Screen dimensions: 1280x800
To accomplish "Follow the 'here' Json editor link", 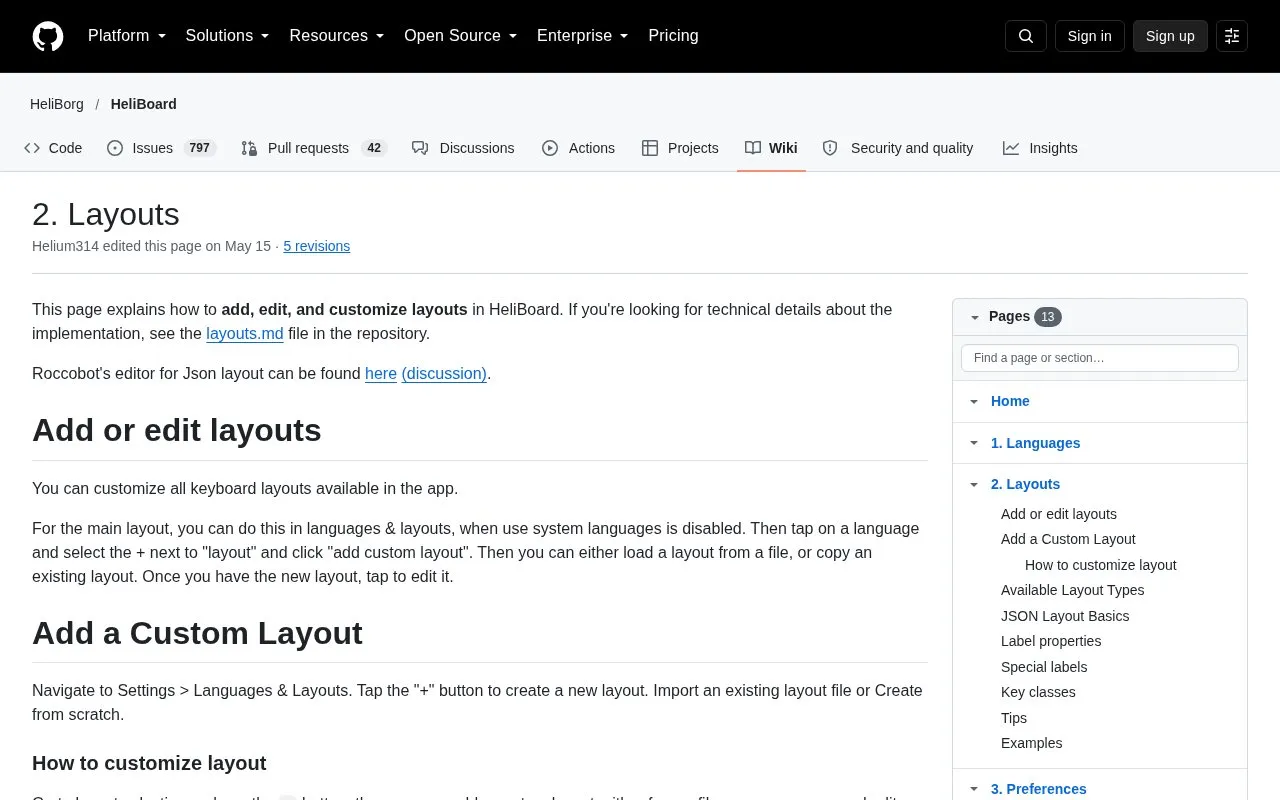I will (x=381, y=374).
